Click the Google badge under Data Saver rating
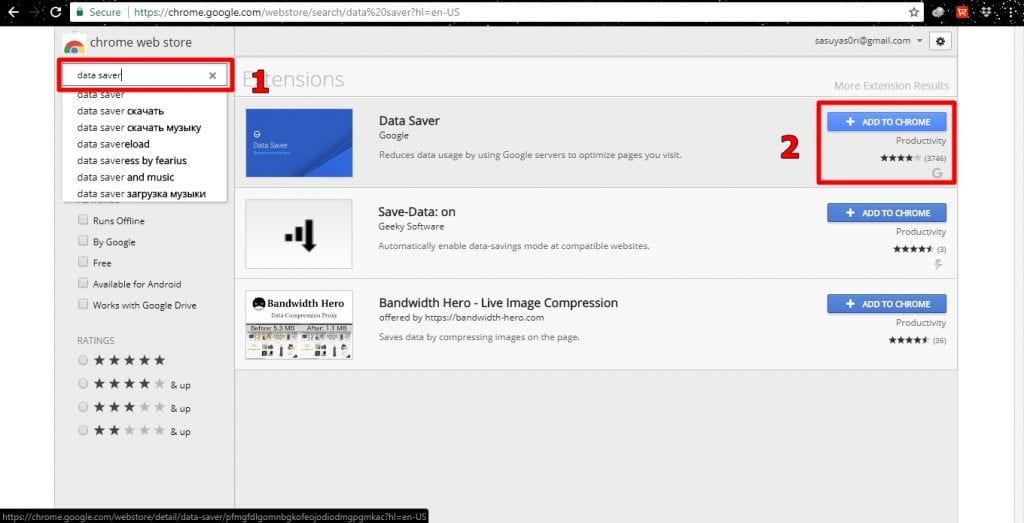The width and height of the screenshot is (1024, 523). coord(937,172)
